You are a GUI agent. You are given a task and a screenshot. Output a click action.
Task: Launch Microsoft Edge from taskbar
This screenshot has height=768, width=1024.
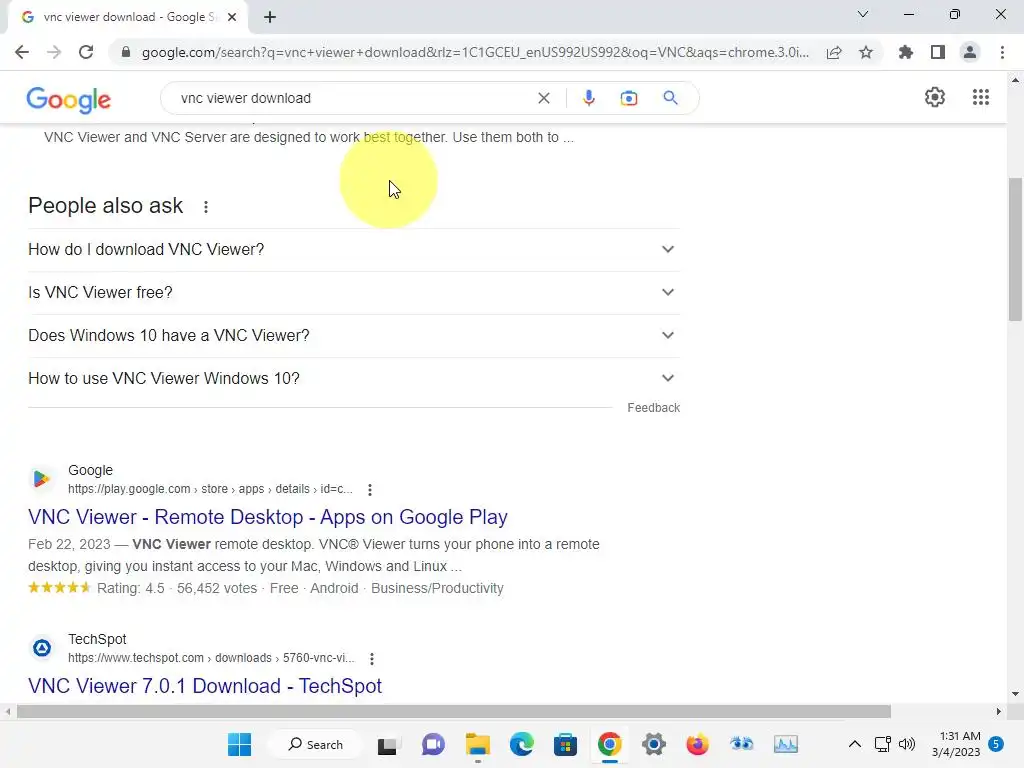521,744
